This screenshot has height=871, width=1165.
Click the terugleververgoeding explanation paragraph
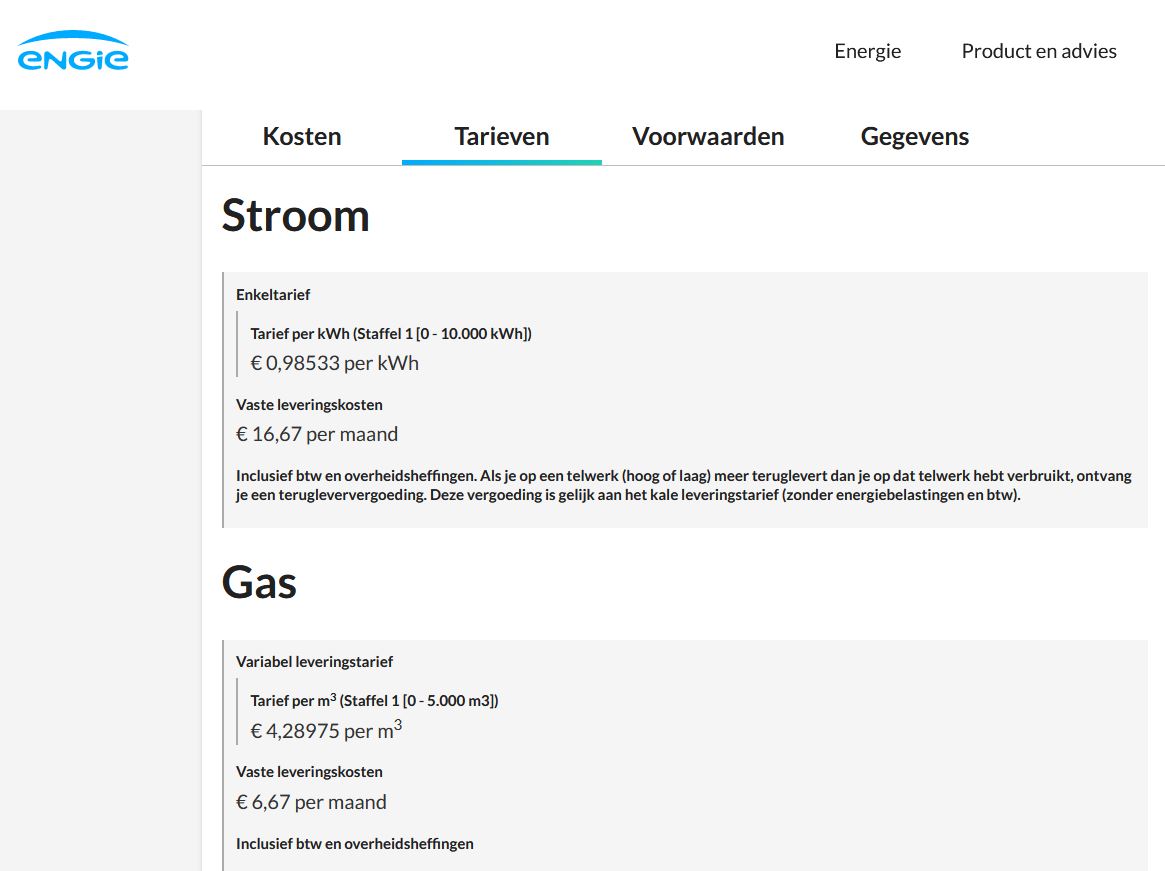coord(684,485)
